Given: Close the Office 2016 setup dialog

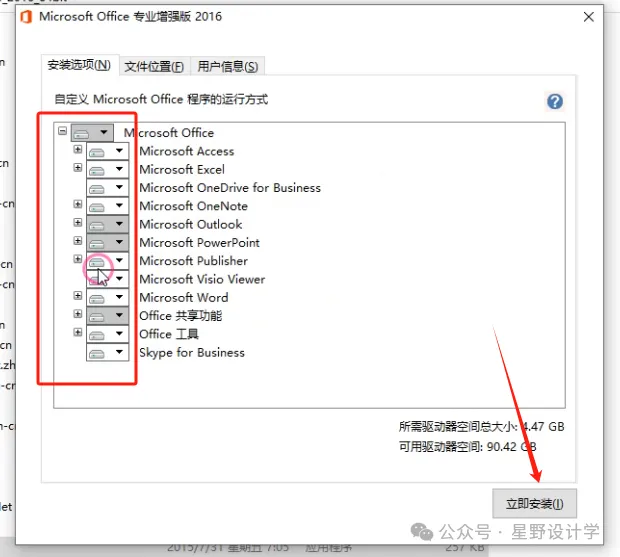Looking at the screenshot, I should click(589, 17).
